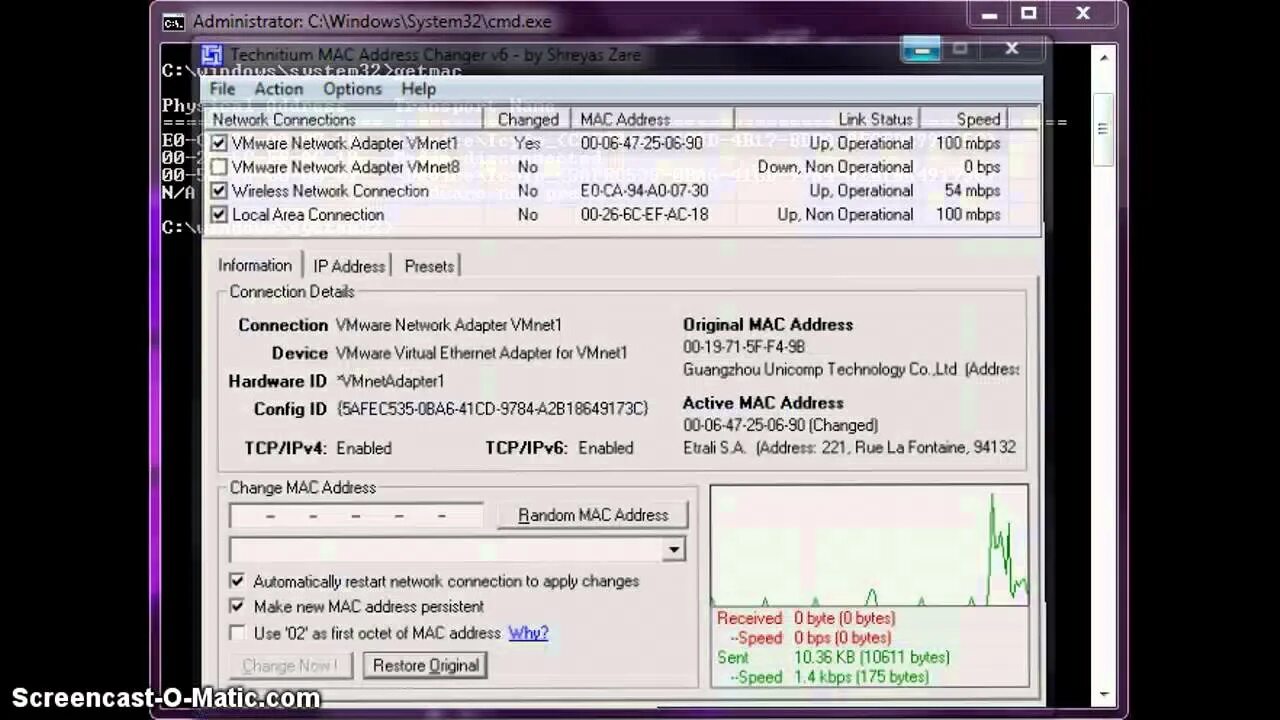
Task: Click the MAC address octet input field
Action: pos(356,516)
